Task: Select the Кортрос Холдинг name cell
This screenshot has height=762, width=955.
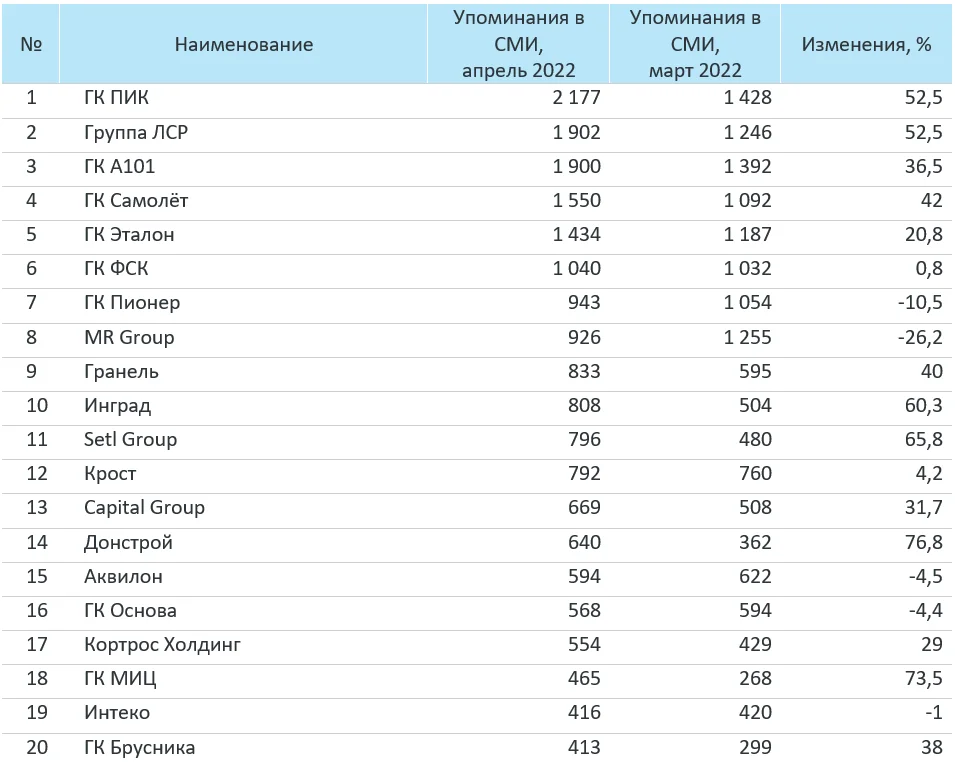Action: coord(162,644)
